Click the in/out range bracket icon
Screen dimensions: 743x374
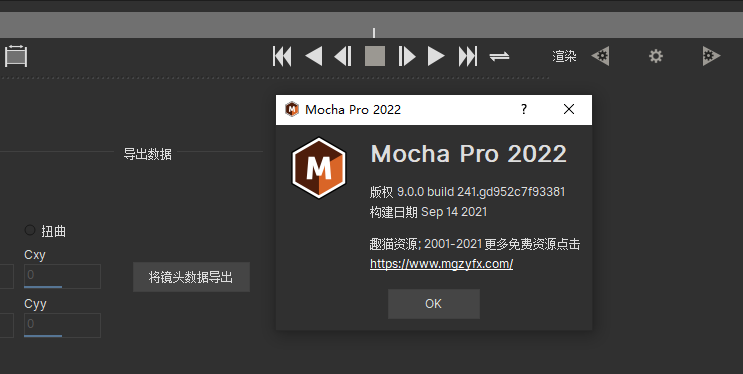coord(16,56)
